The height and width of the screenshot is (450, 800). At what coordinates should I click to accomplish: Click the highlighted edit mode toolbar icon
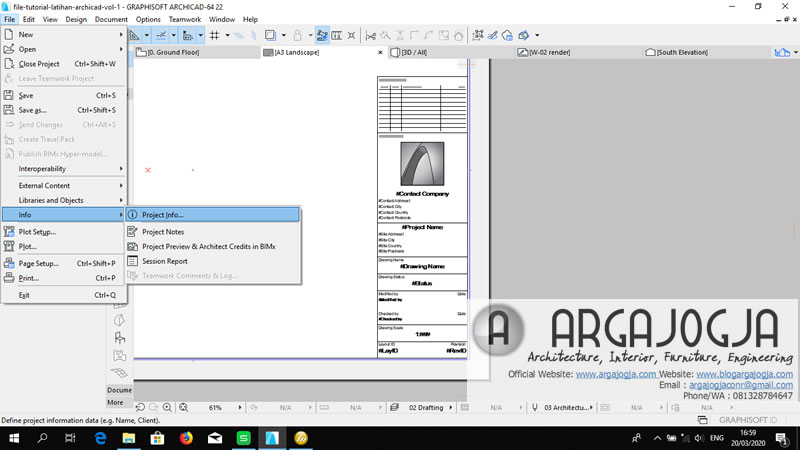(322, 35)
